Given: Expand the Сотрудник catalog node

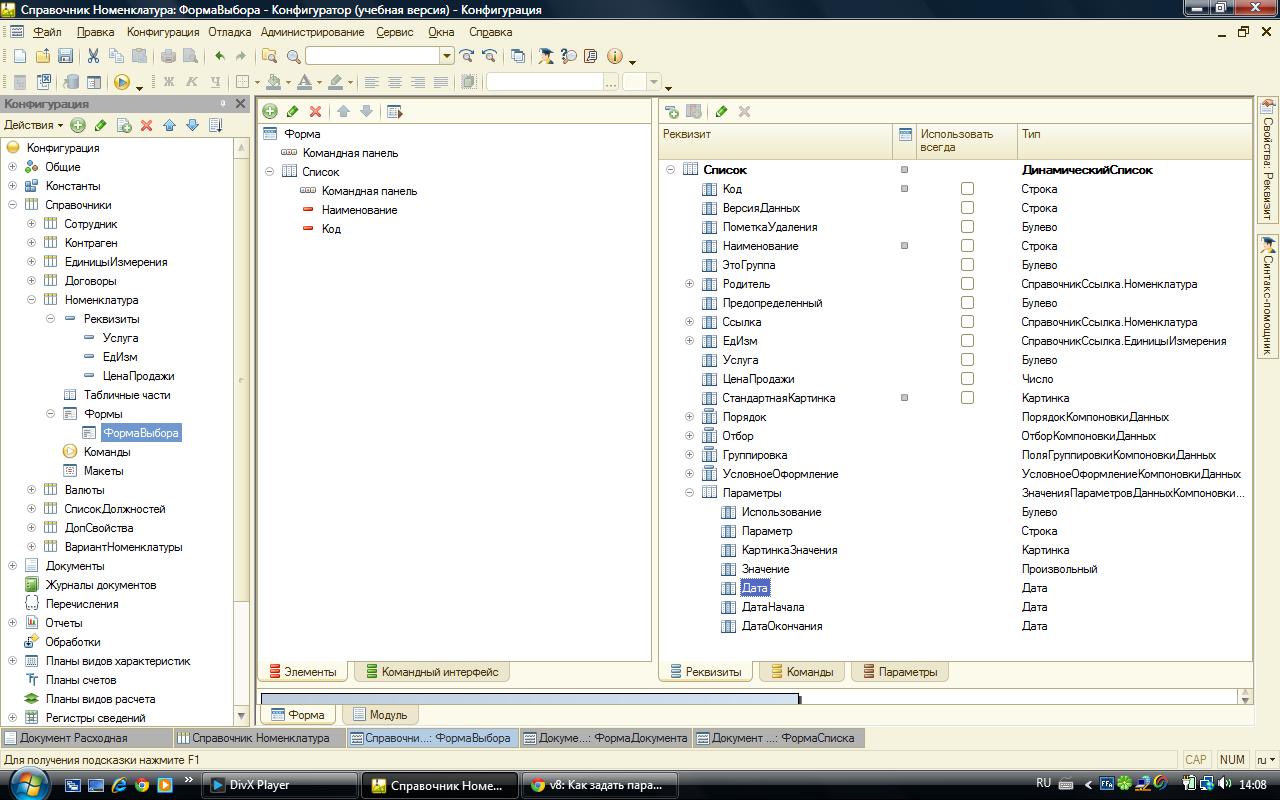Looking at the screenshot, I should tap(31, 224).
